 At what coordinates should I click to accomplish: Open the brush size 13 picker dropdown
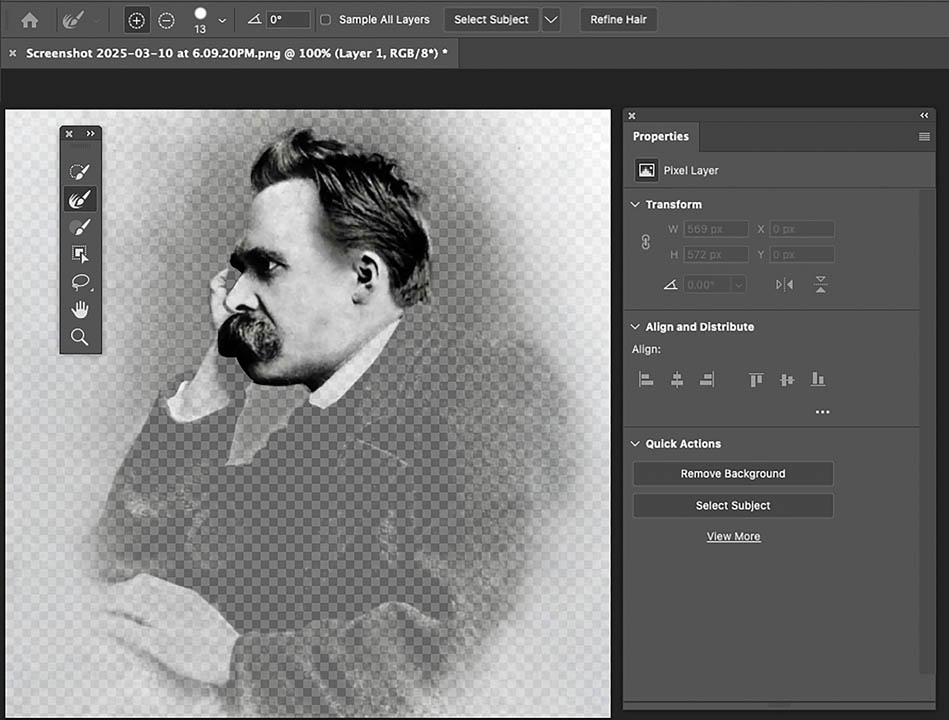(x=222, y=21)
